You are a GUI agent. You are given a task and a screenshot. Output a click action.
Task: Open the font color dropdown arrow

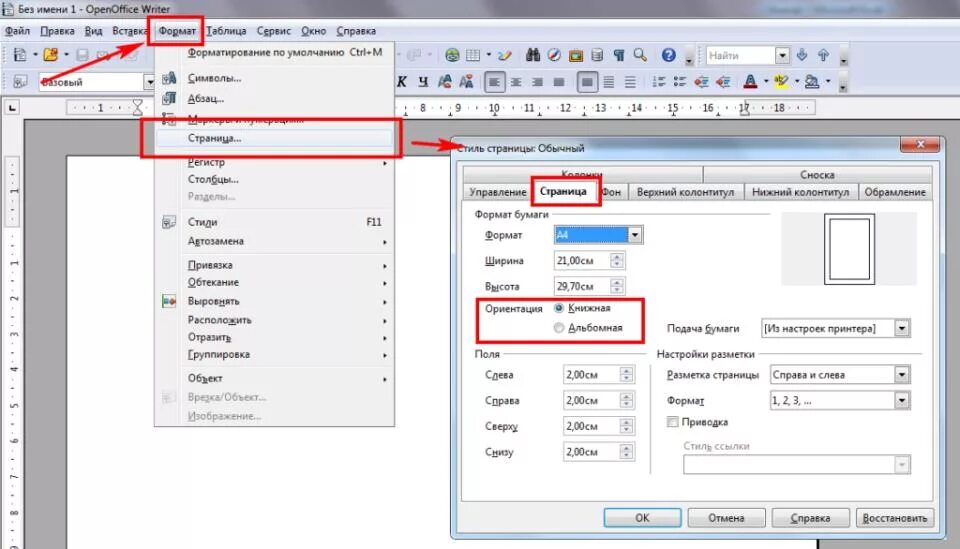765,81
